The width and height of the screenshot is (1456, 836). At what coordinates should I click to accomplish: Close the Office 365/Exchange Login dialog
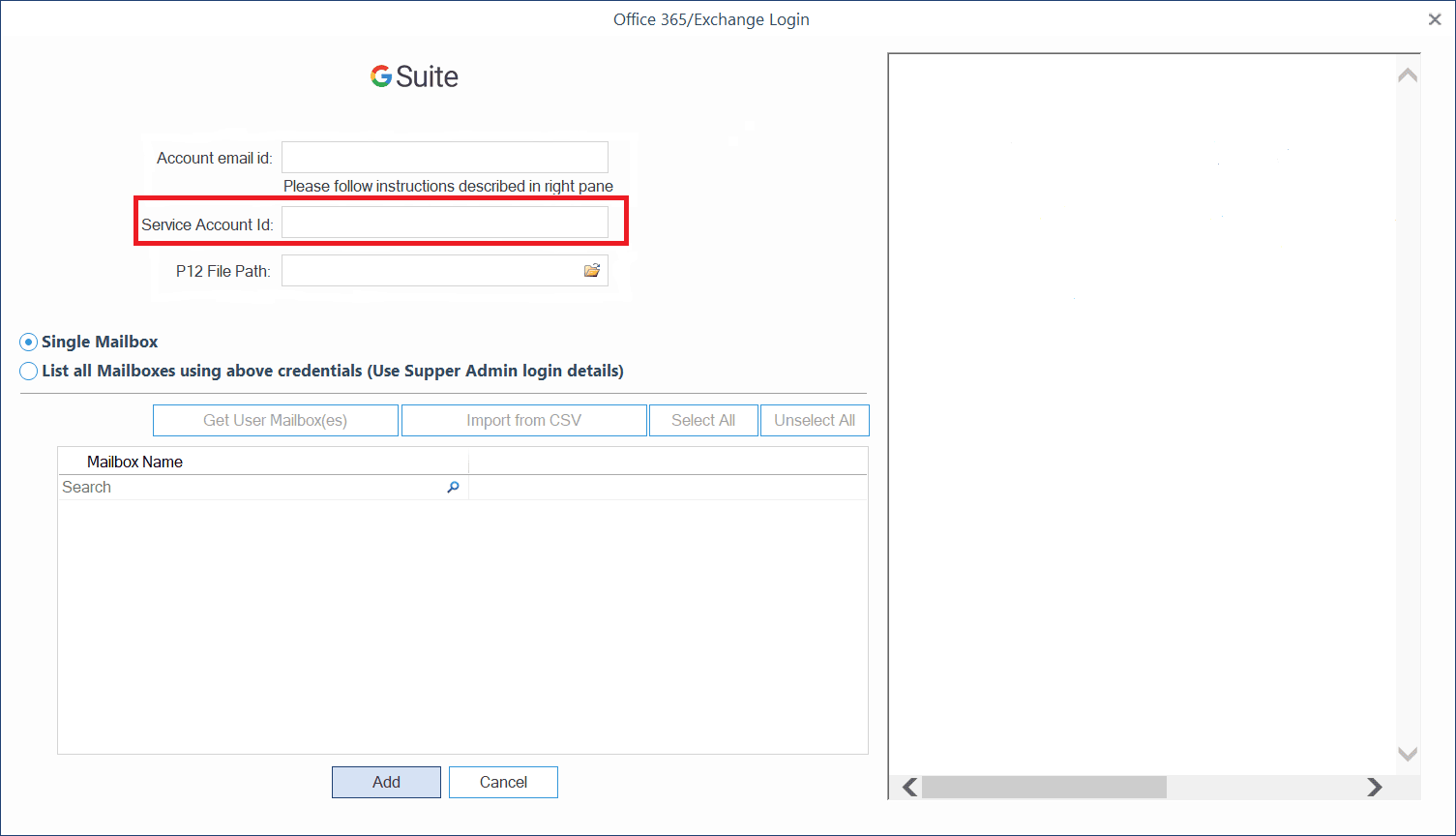[x=1435, y=19]
